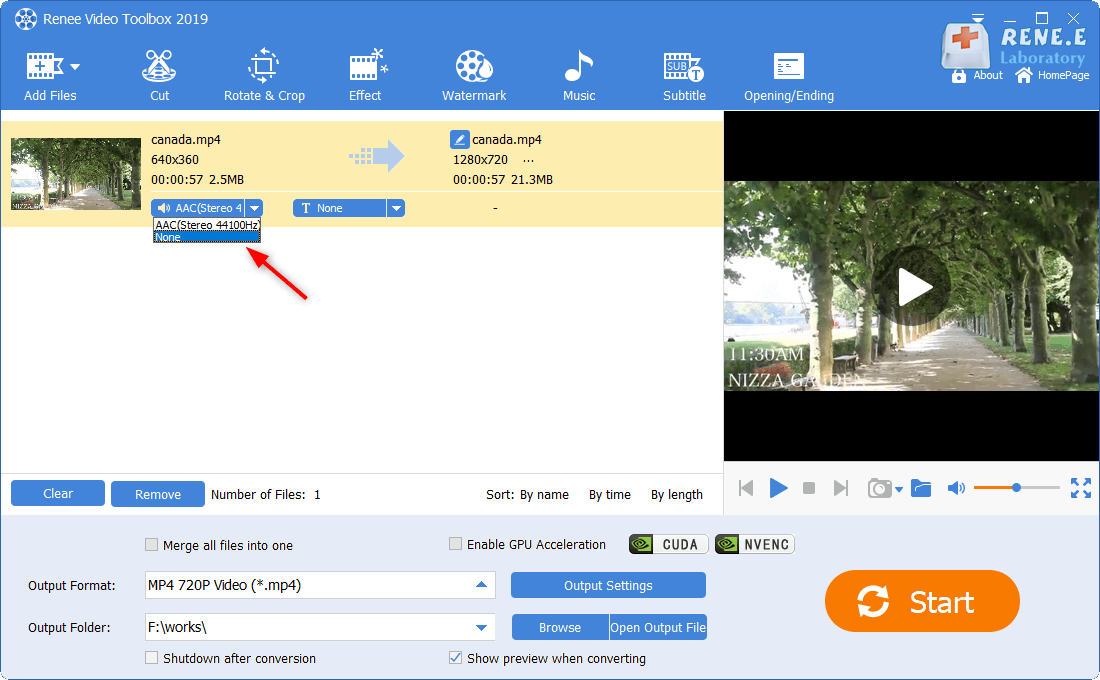Viewport: 1100px width, 680px height.
Task: Skip to next in the preview player
Action: (840, 488)
